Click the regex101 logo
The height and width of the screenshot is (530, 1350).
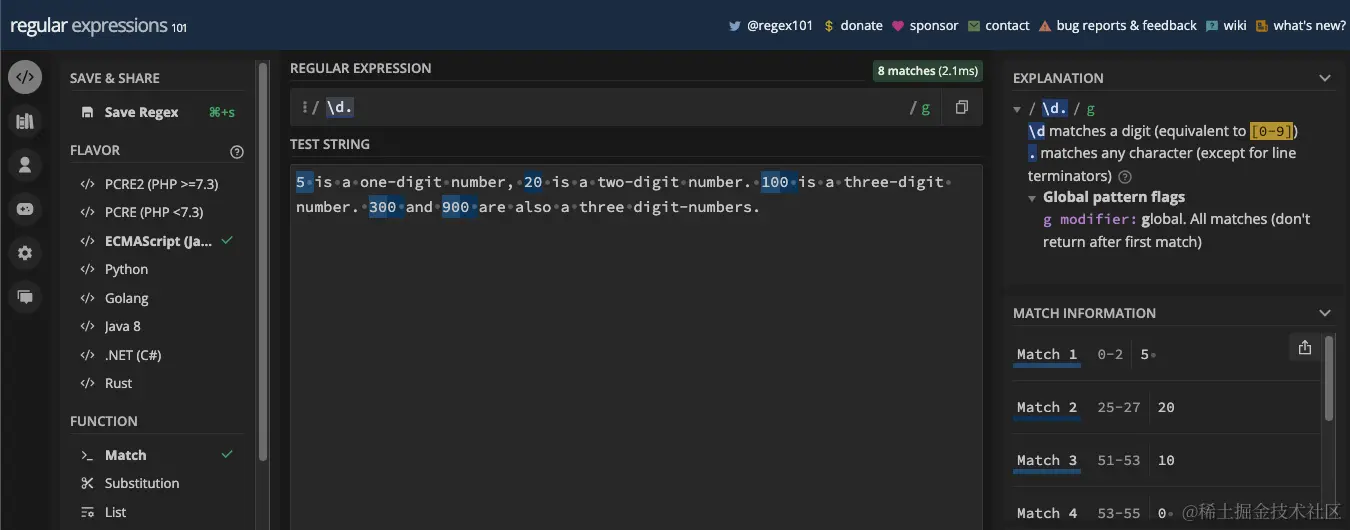click(98, 26)
